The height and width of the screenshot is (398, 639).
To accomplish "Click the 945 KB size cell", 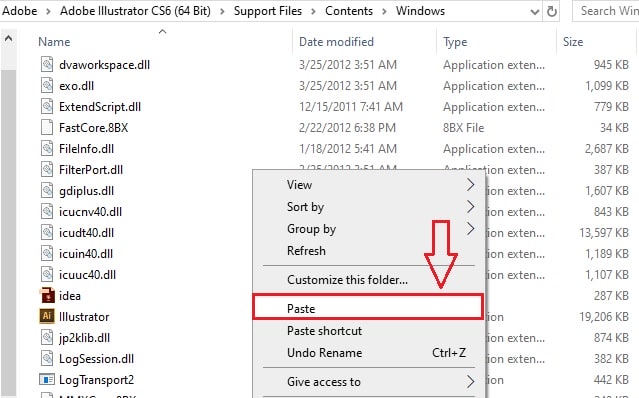I will pyautogui.click(x=611, y=65).
